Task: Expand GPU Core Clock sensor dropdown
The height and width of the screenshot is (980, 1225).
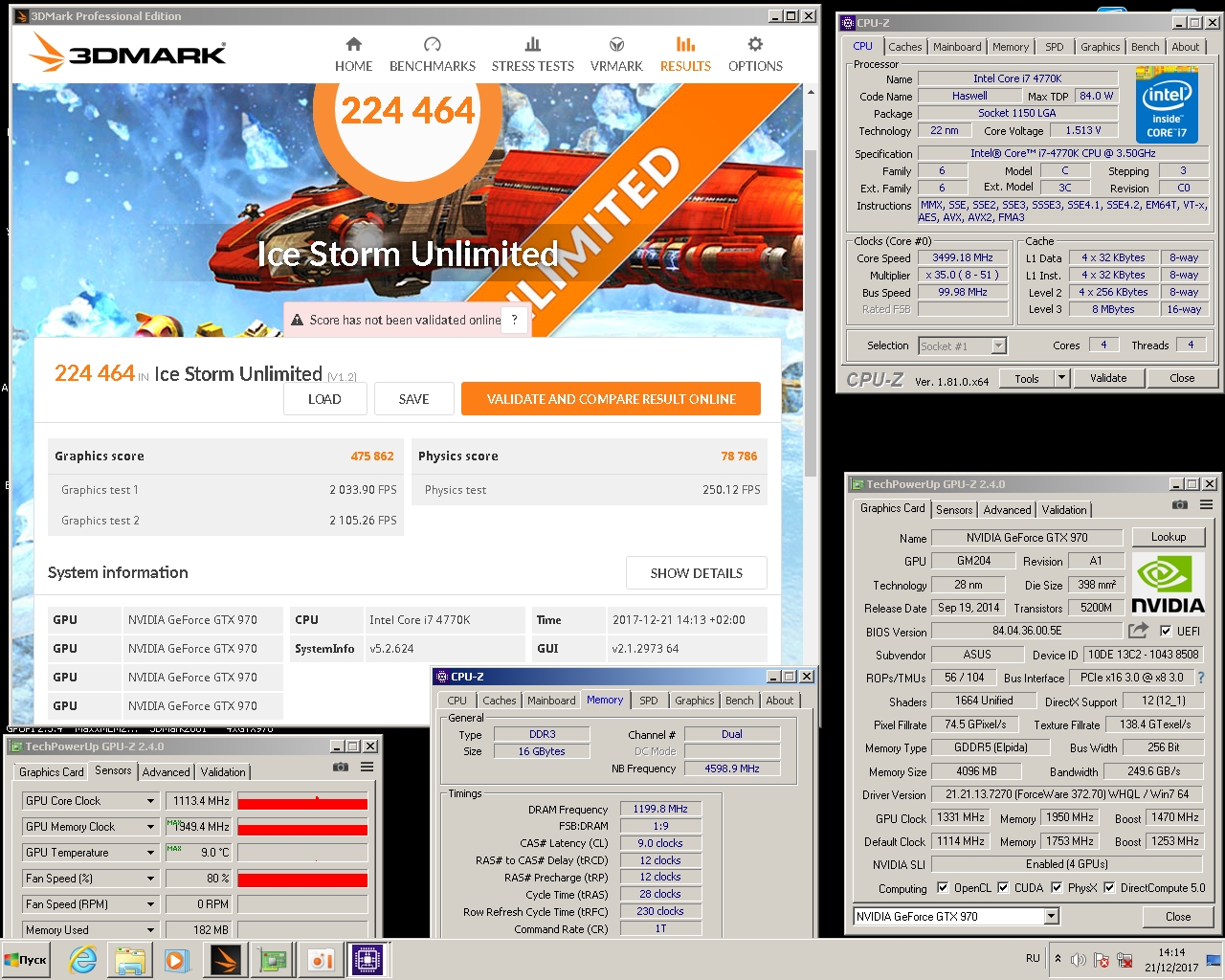Action: click(x=150, y=801)
